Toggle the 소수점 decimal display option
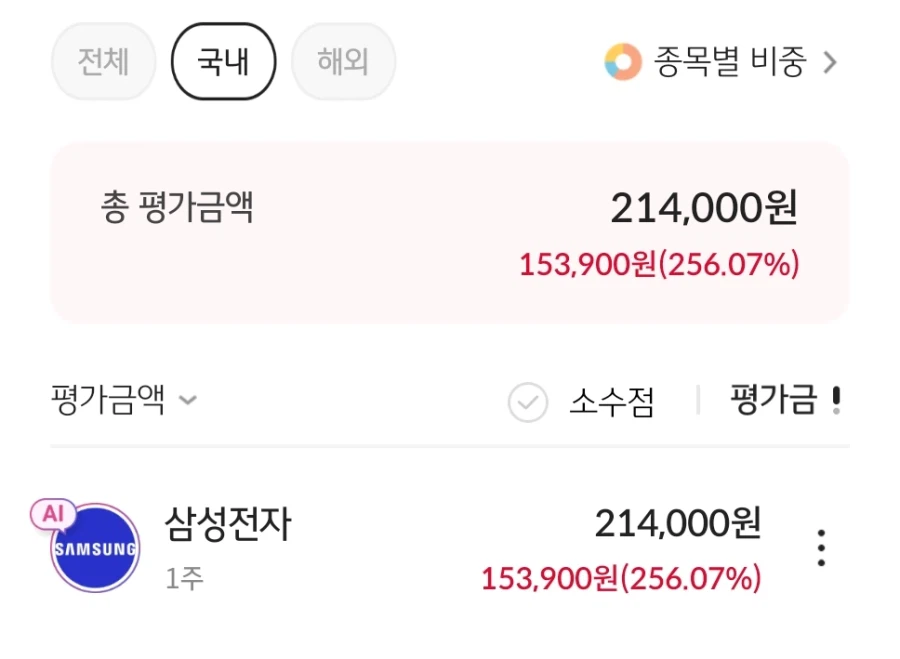This screenshot has width=900, height=659. point(611,401)
